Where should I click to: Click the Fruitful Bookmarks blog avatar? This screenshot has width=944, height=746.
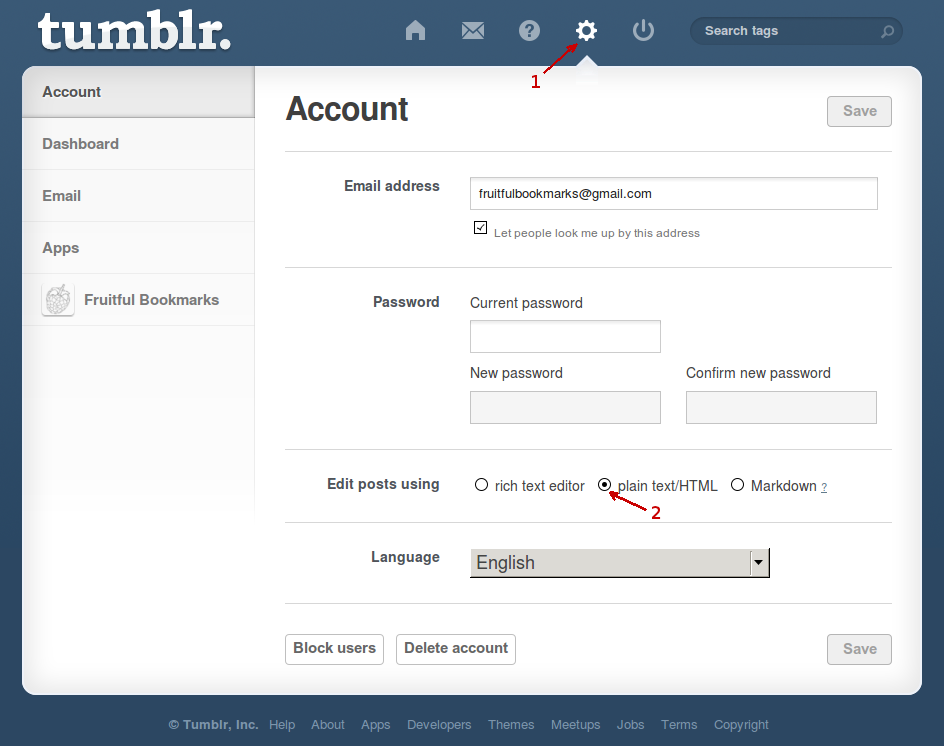point(57,299)
